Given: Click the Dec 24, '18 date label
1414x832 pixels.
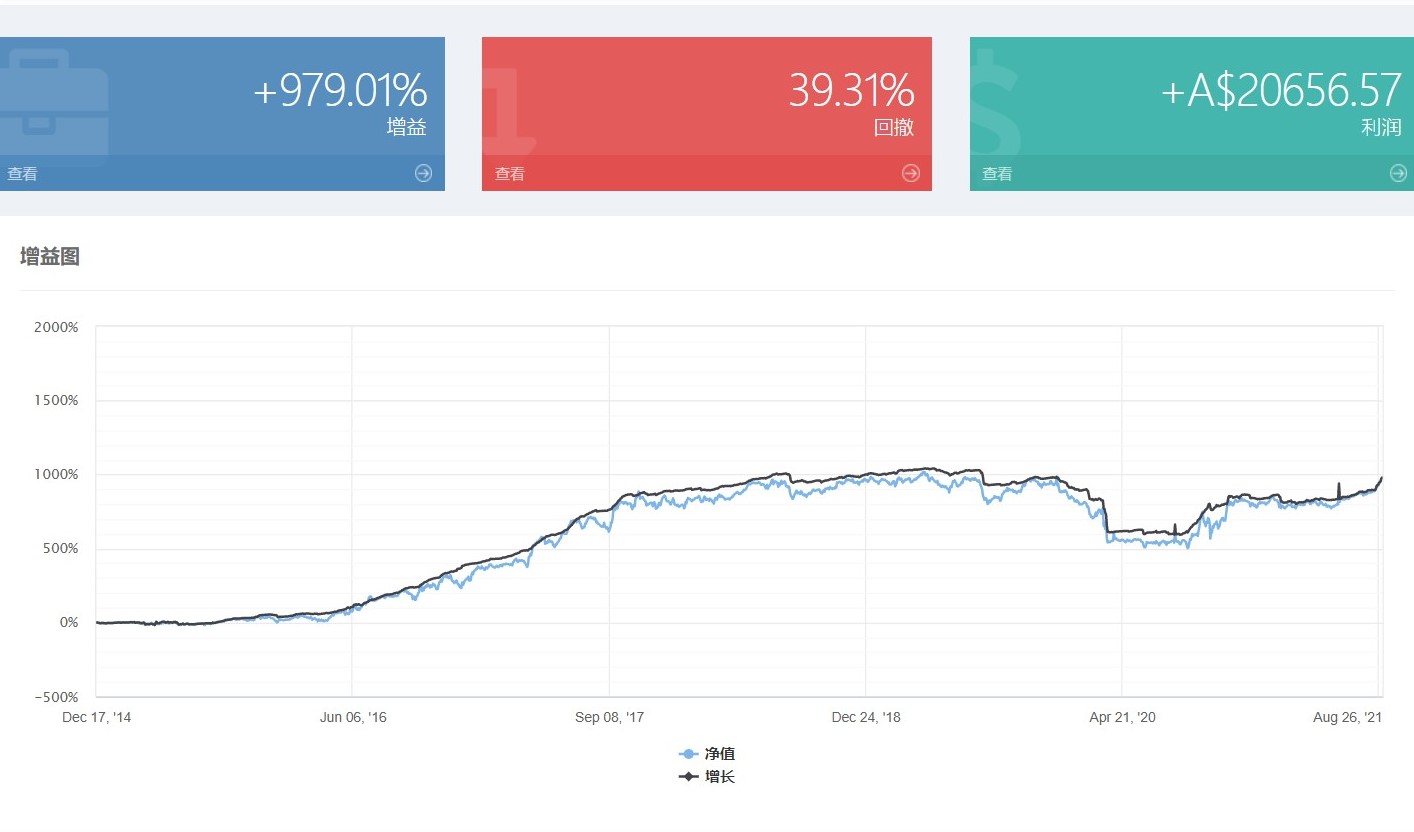Looking at the screenshot, I should [866, 718].
